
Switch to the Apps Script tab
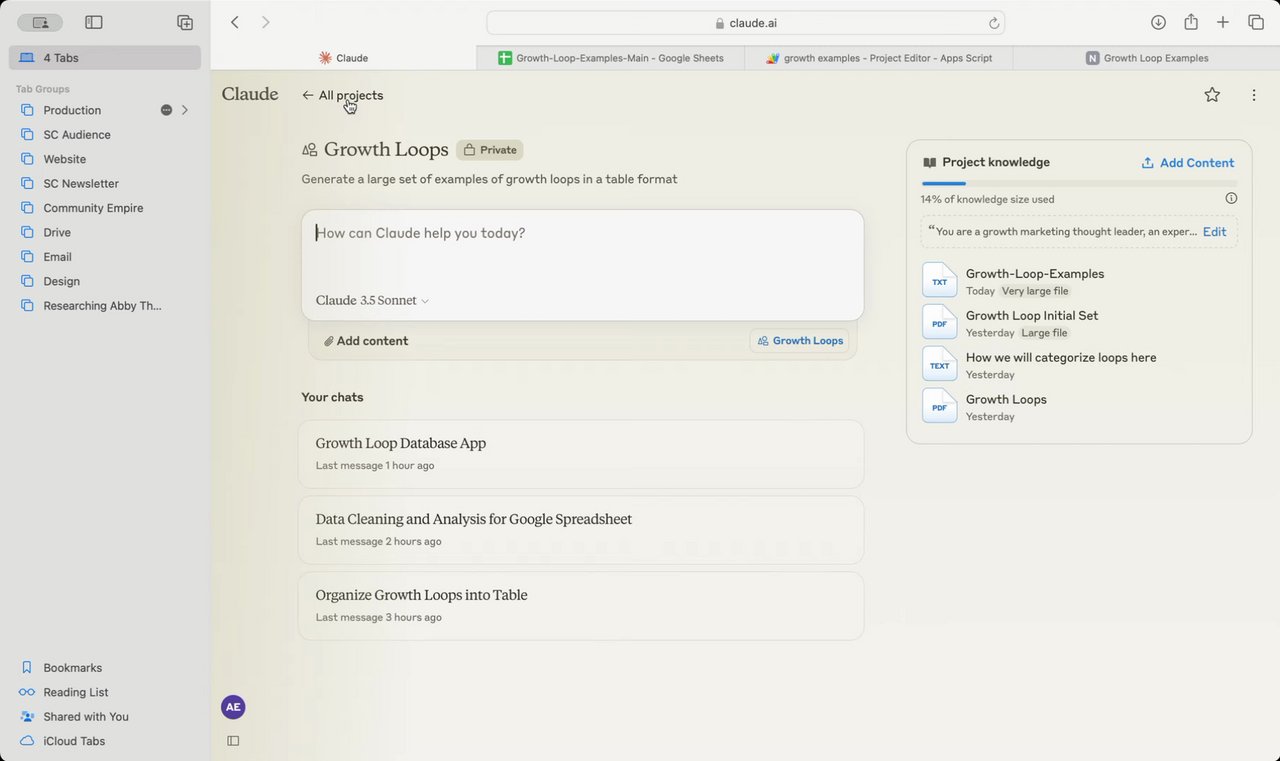879,58
